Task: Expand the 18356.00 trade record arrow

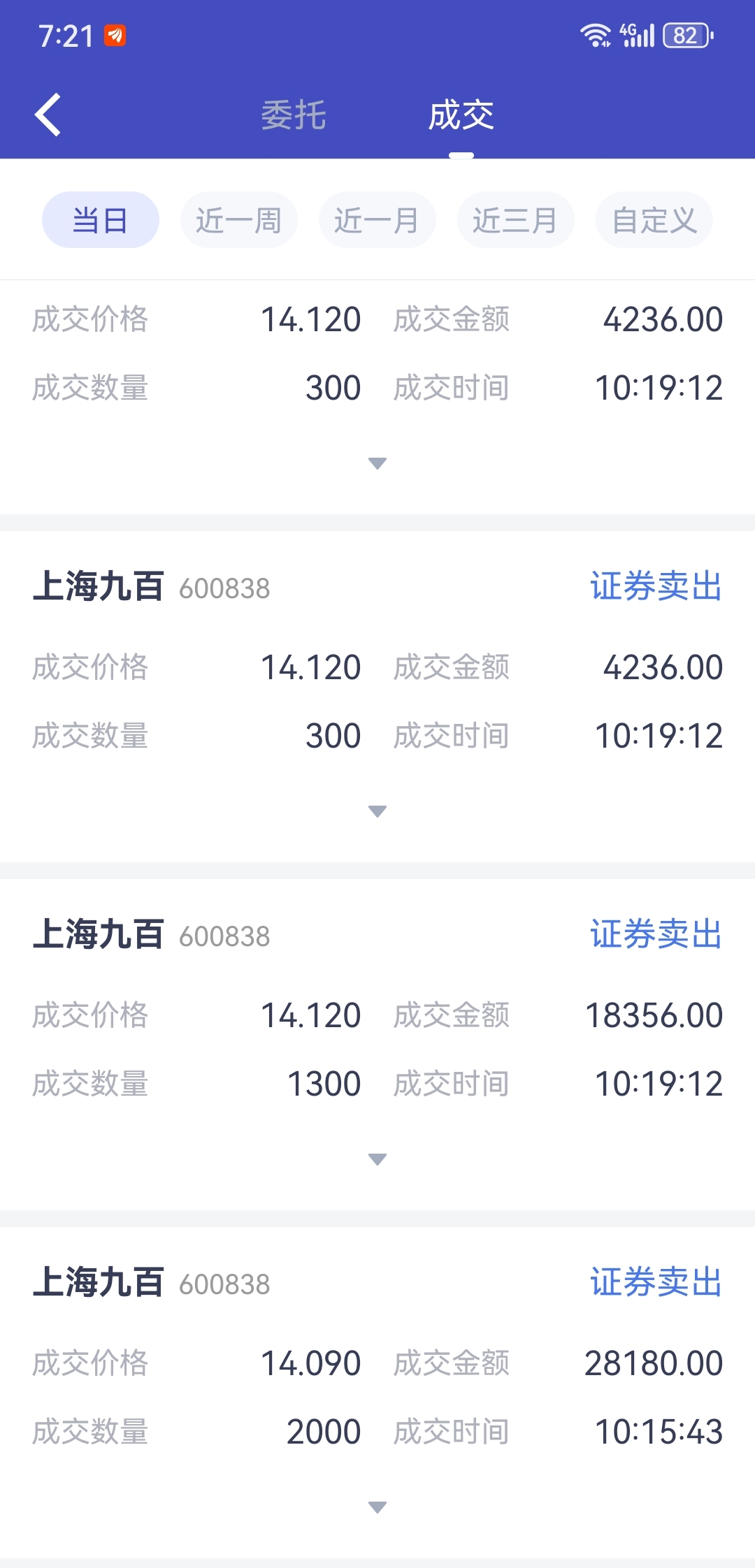Action: (x=377, y=1159)
